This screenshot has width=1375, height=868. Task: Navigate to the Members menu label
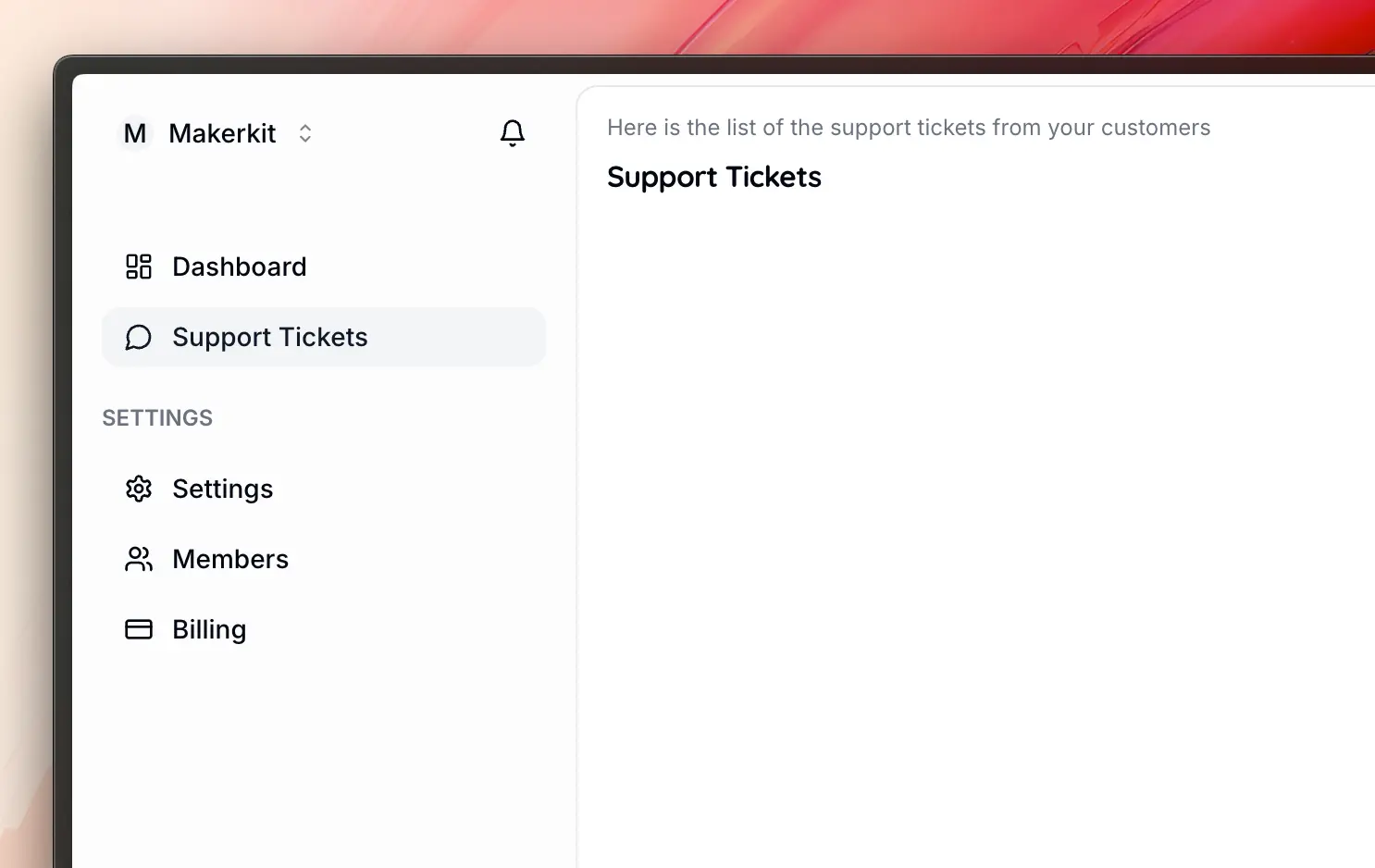tap(230, 559)
